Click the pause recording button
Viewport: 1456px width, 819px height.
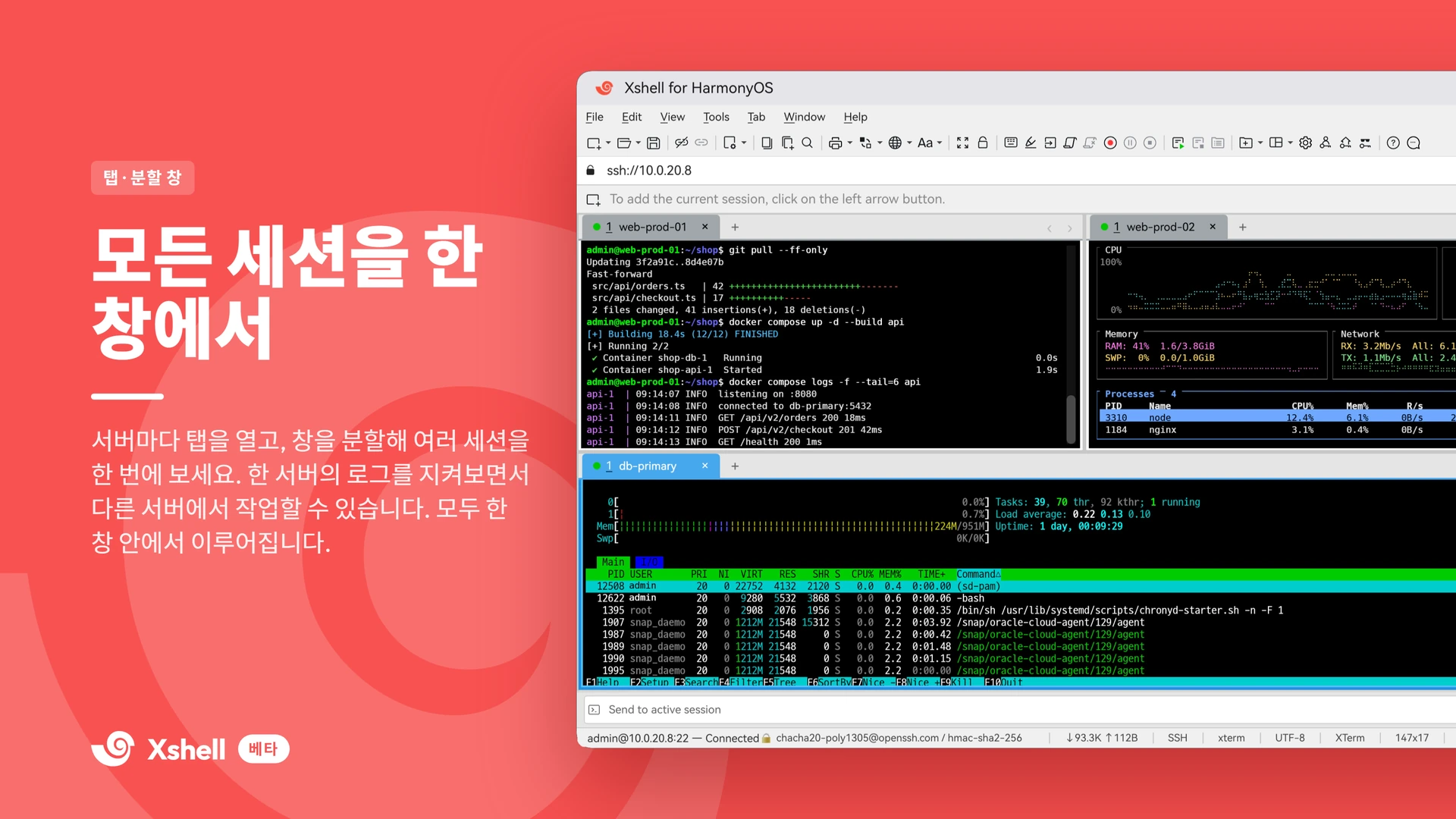click(1130, 143)
